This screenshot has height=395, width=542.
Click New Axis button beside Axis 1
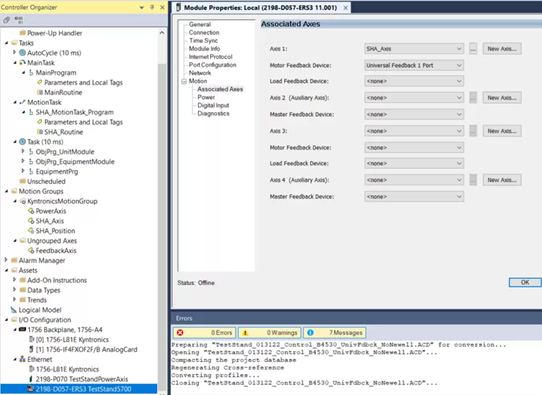coord(502,49)
